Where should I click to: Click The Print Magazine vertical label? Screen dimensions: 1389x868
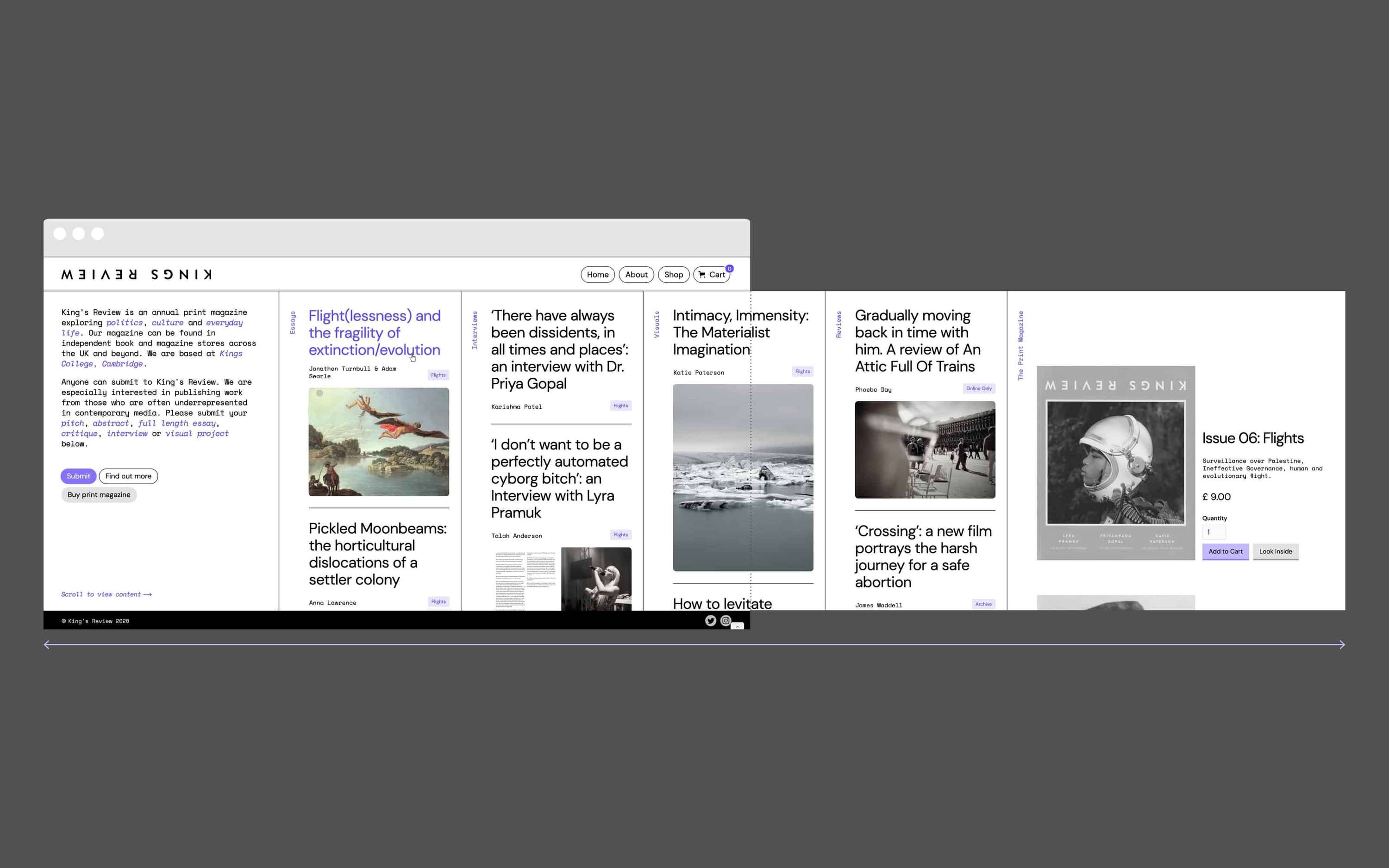[x=1020, y=346]
